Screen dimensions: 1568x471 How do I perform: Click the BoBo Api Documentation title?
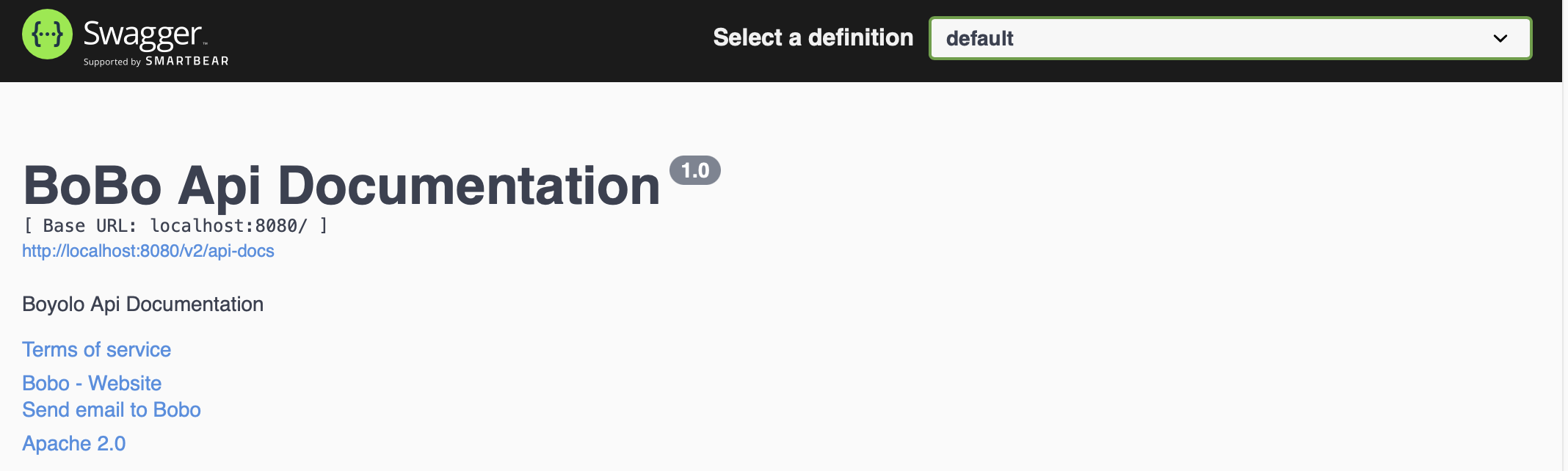[x=342, y=186]
